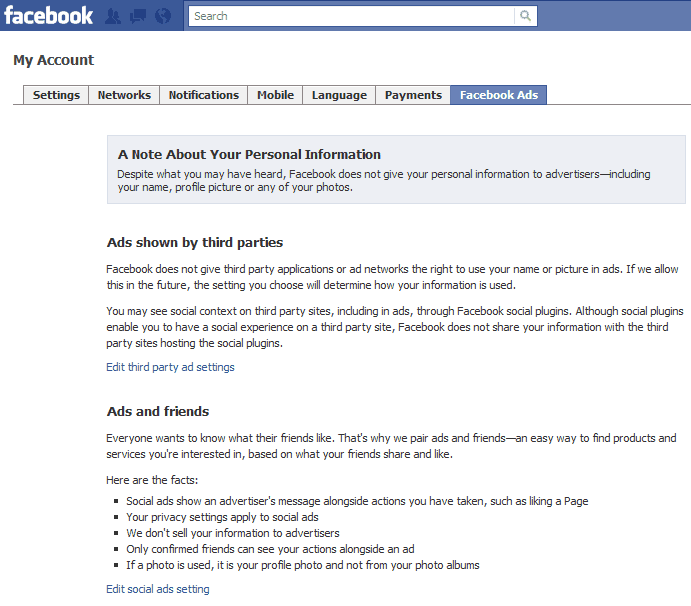The height and width of the screenshot is (606, 691).
Task: Open Edit third party ad settings
Action: (x=170, y=367)
